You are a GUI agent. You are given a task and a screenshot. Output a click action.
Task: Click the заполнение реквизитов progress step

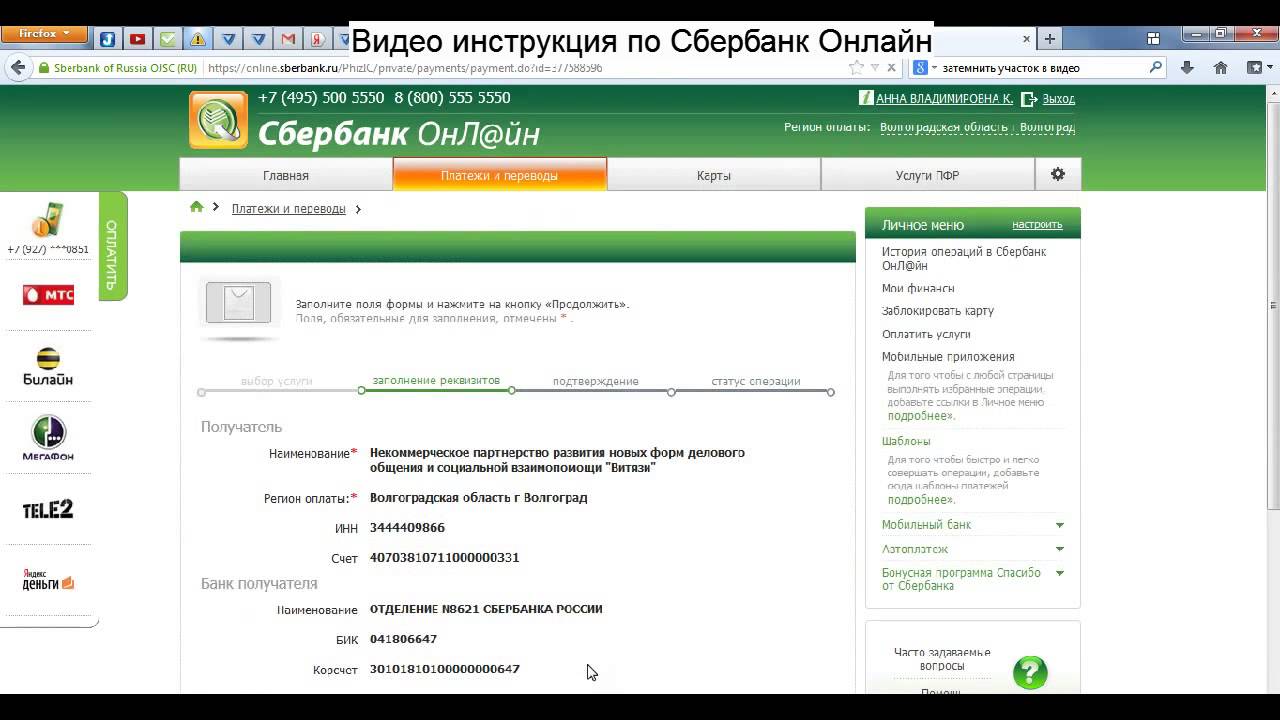click(436, 381)
